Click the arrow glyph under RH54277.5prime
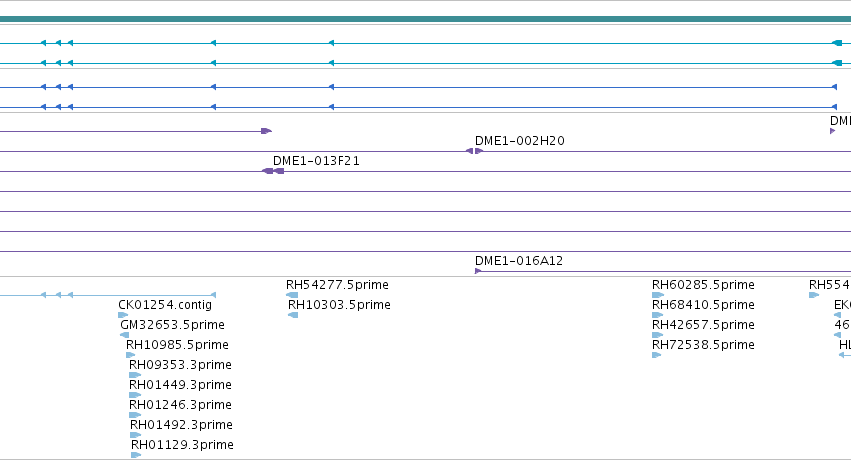This screenshot has width=851, height=460. [x=292, y=295]
